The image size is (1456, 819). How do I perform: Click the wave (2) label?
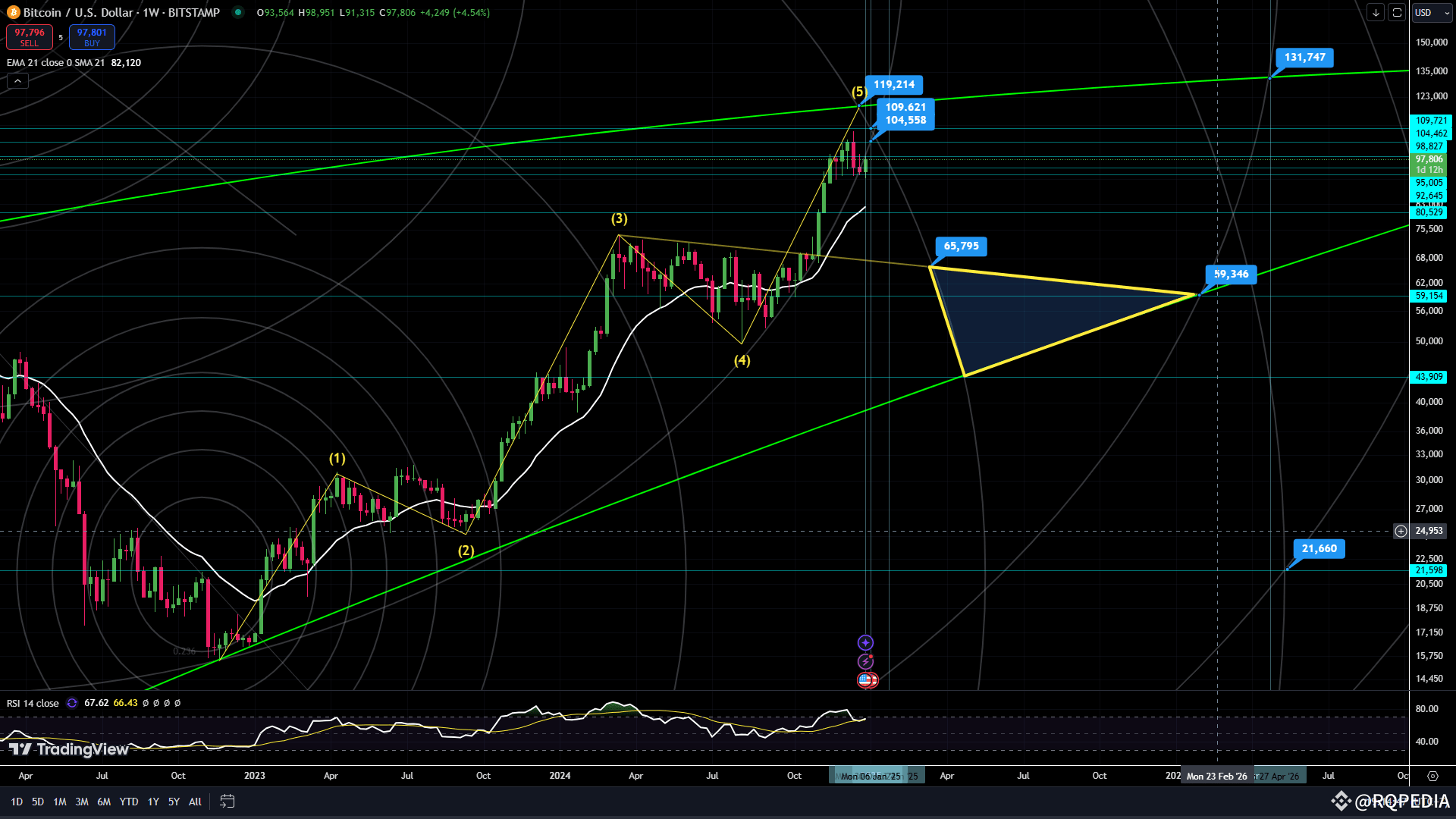466,551
